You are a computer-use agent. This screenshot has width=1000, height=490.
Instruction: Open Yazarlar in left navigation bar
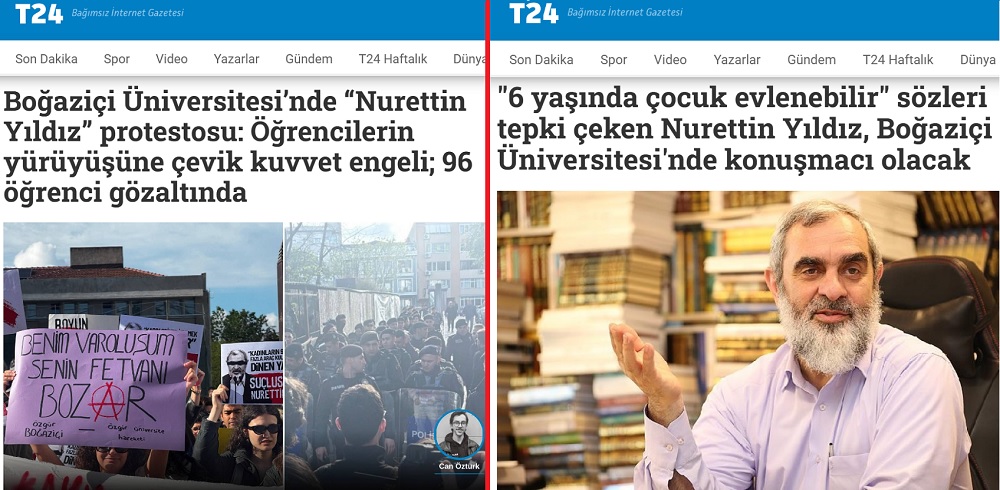[x=237, y=59]
